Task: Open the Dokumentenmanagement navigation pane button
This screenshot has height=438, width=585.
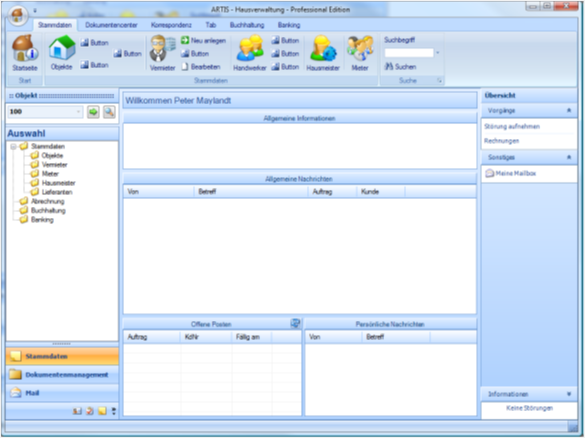Action: (x=62, y=375)
